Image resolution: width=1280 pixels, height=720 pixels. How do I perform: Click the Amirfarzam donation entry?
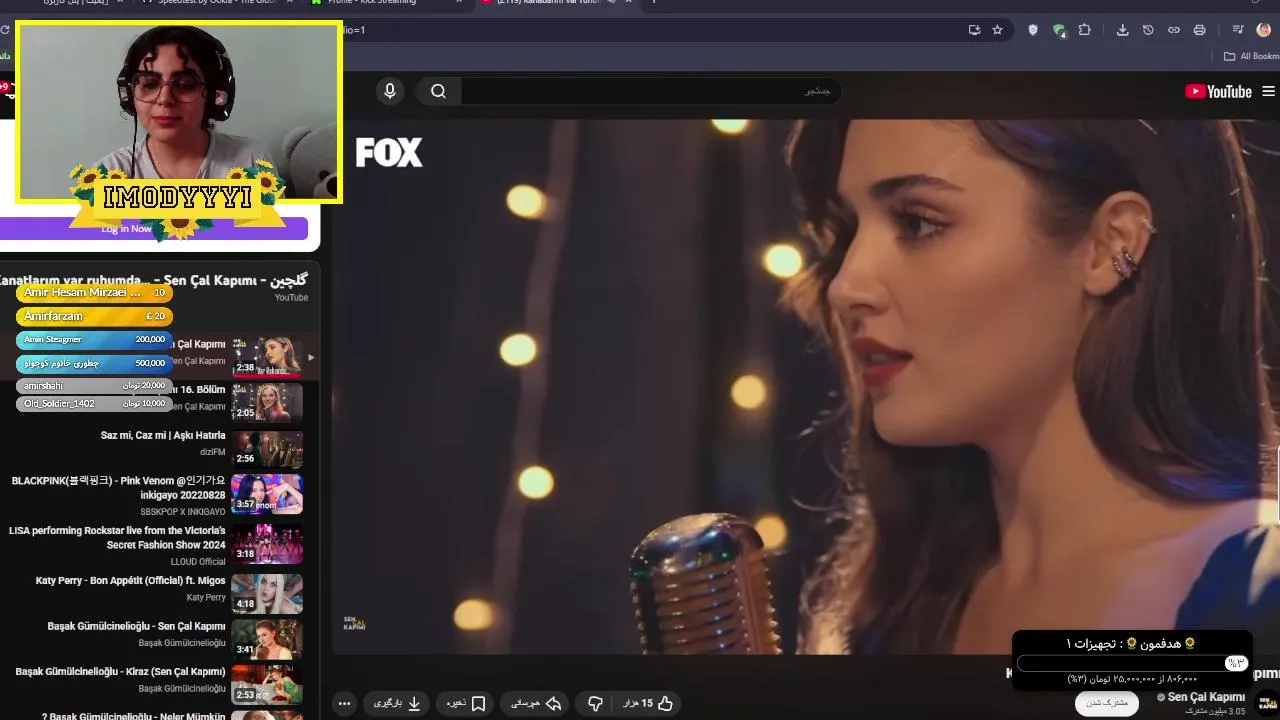94,316
